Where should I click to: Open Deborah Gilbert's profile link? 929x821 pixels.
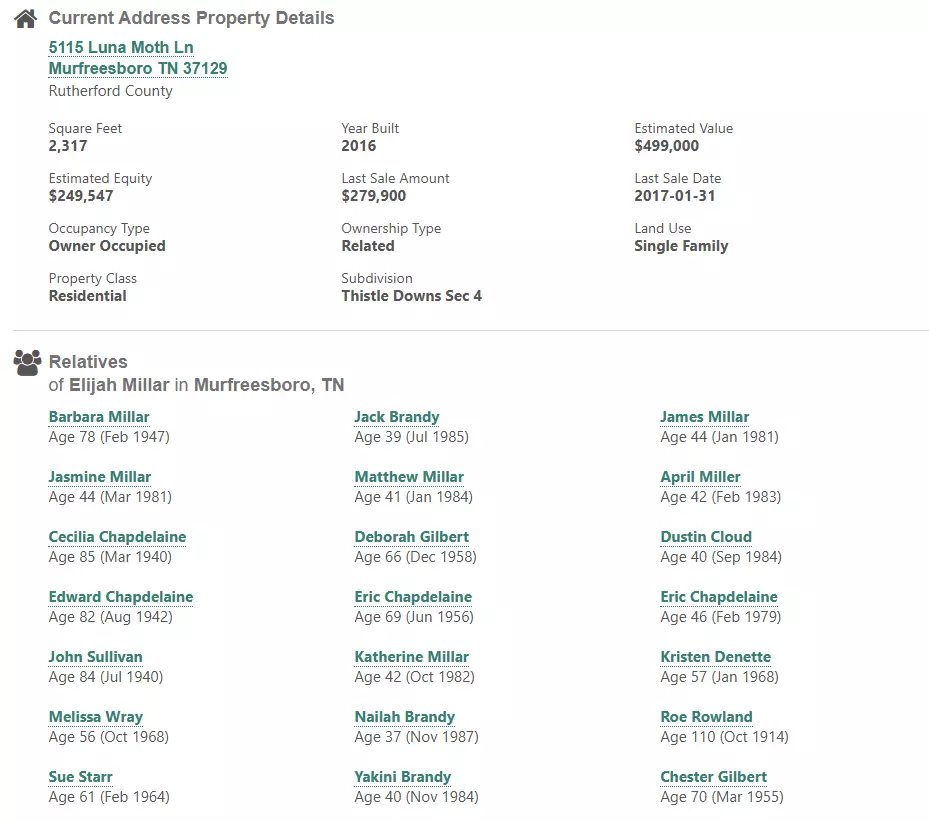point(412,537)
